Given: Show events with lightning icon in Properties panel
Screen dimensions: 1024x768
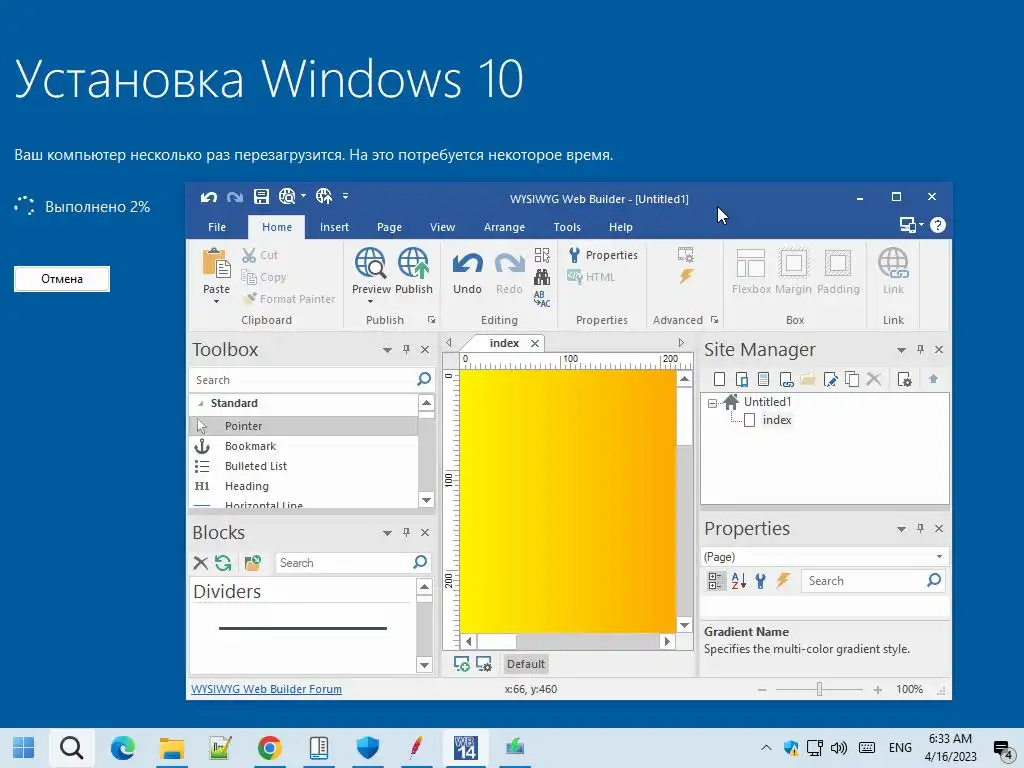Looking at the screenshot, I should (x=782, y=580).
